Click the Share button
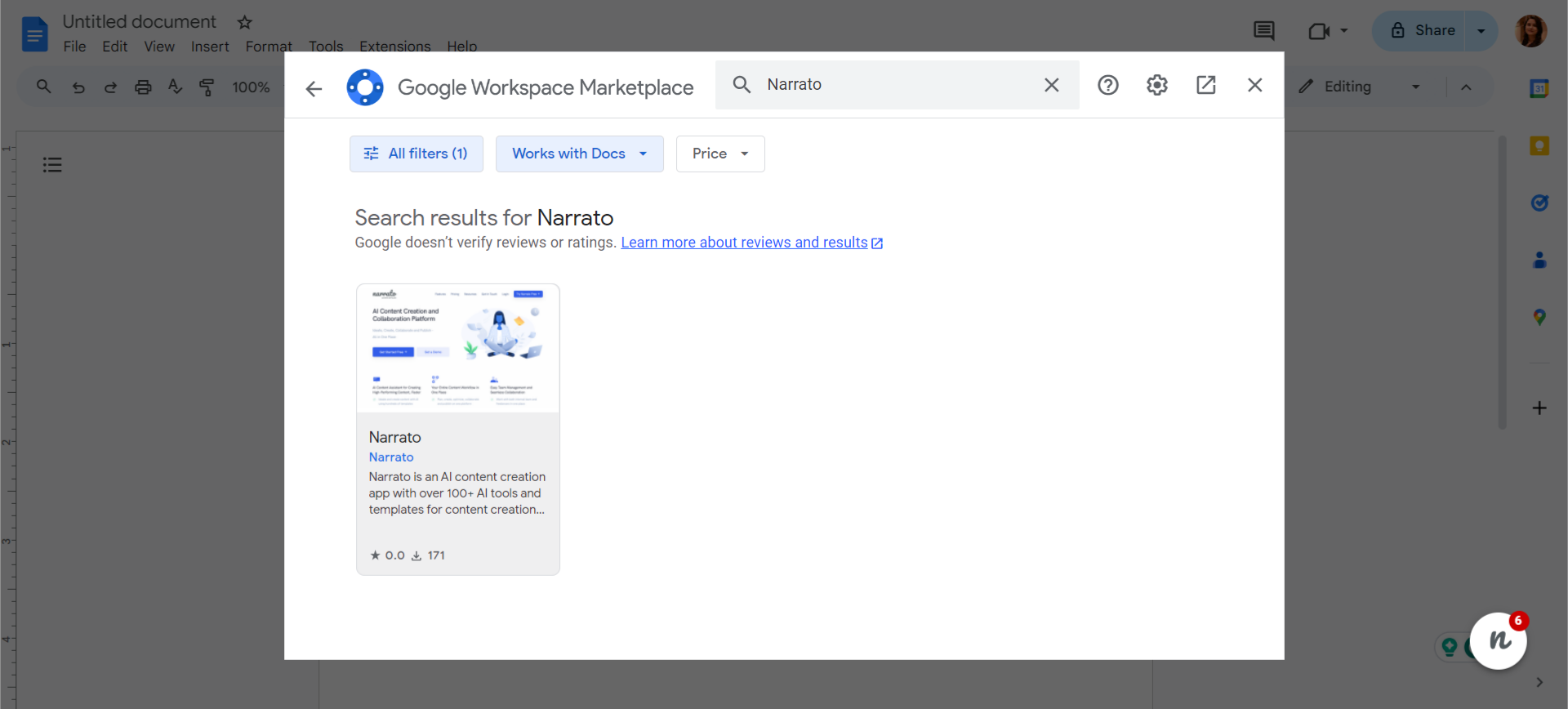 1423,31
